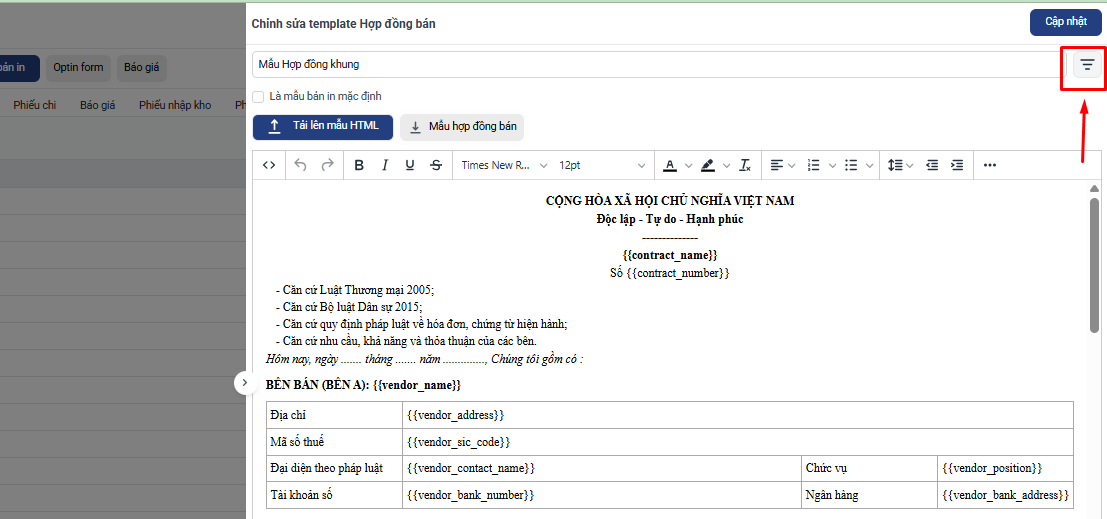Apply strikethrough formatting
The width and height of the screenshot is (1107, 519).
coord(436,165)
